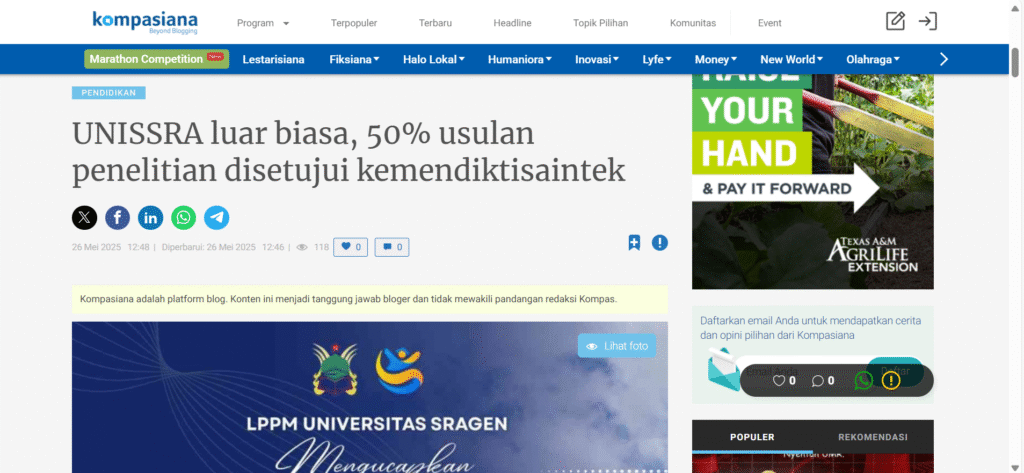Image resolution: width=1024 pixels, height=473 pixels.
Task: Click comment bubble in floating bar
Action: tap(817, 381)
